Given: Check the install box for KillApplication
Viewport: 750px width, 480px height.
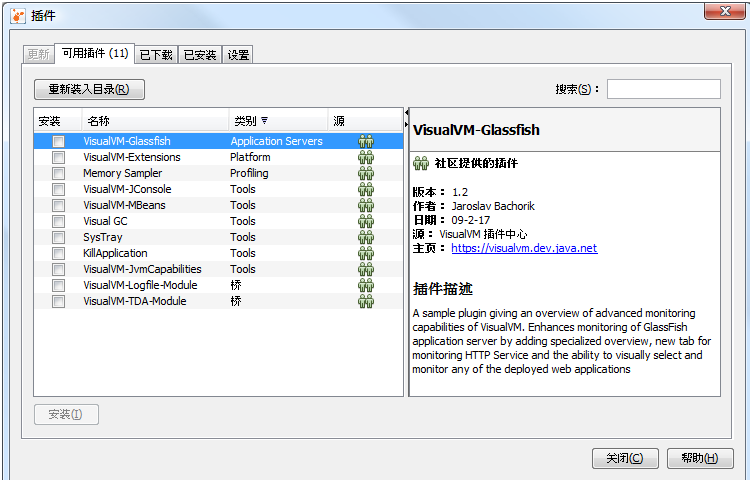Looking at the screenshot, I should click(58, 253).
